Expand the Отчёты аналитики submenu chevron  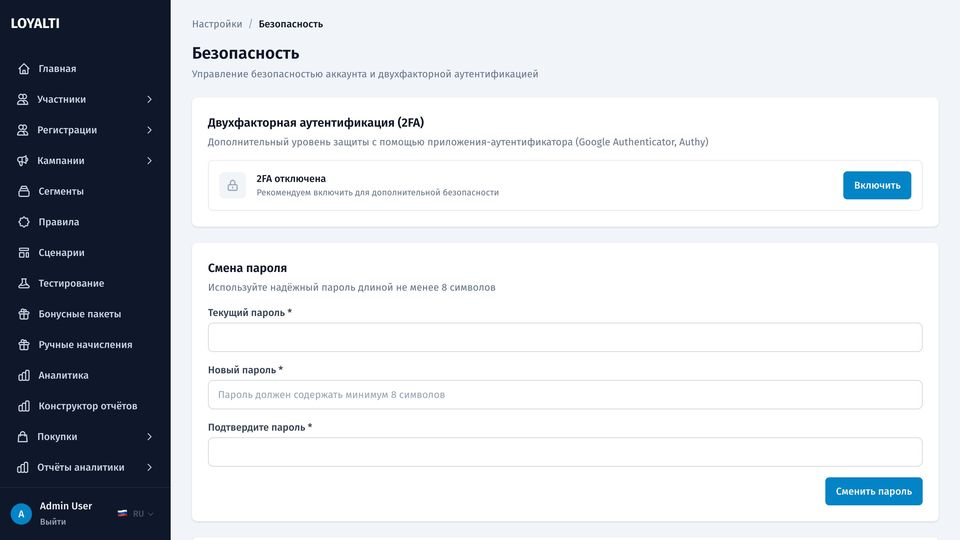point(149,467)
